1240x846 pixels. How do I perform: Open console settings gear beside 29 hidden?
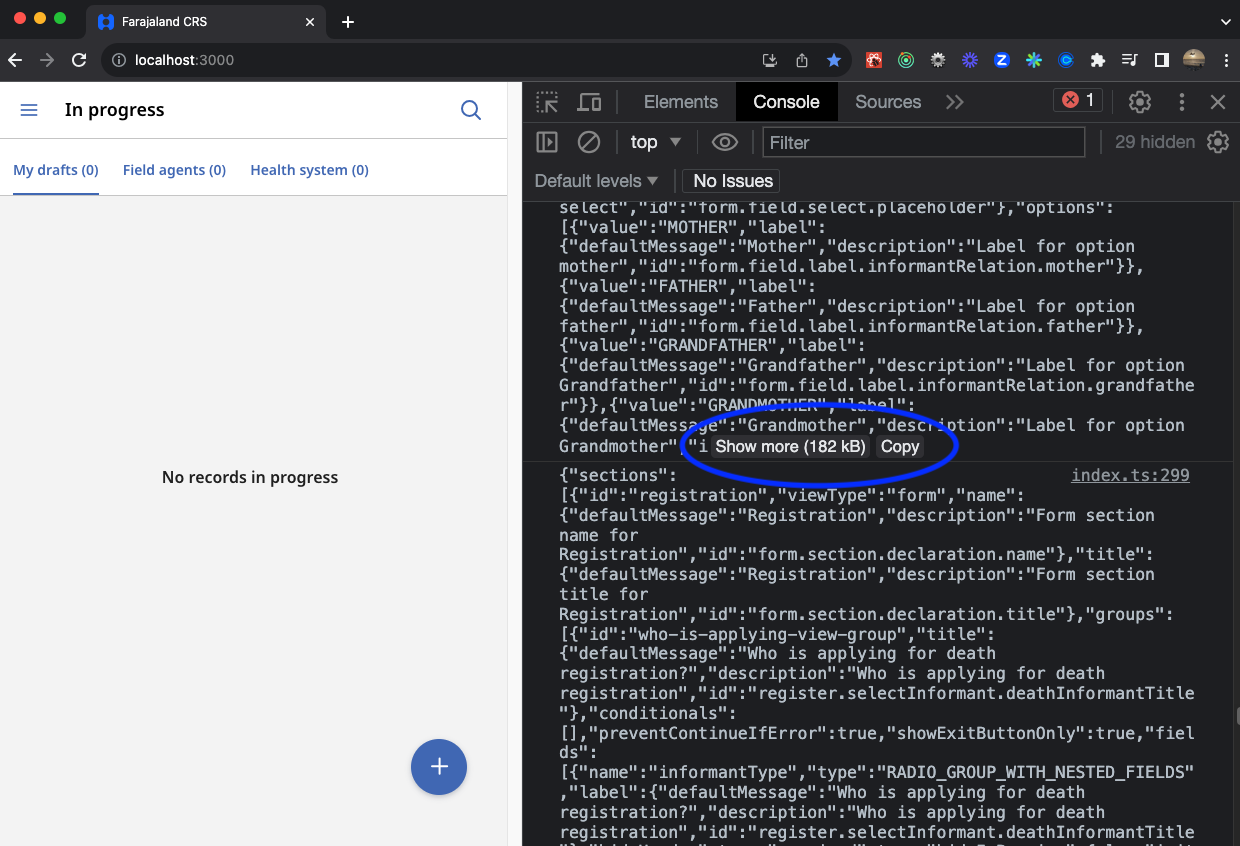(x=1217, y=142)
